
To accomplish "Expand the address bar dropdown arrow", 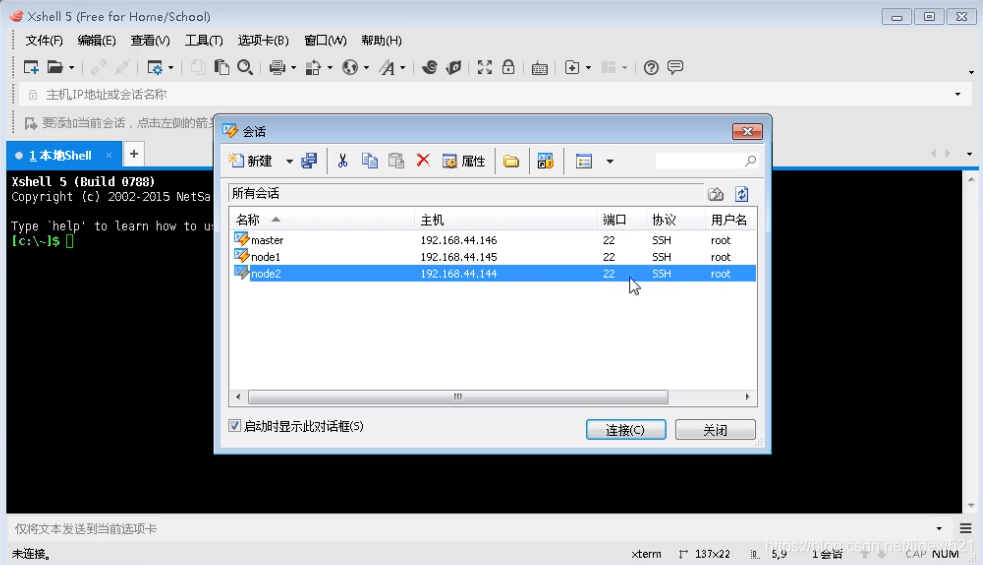I will [x=957, y=95].
